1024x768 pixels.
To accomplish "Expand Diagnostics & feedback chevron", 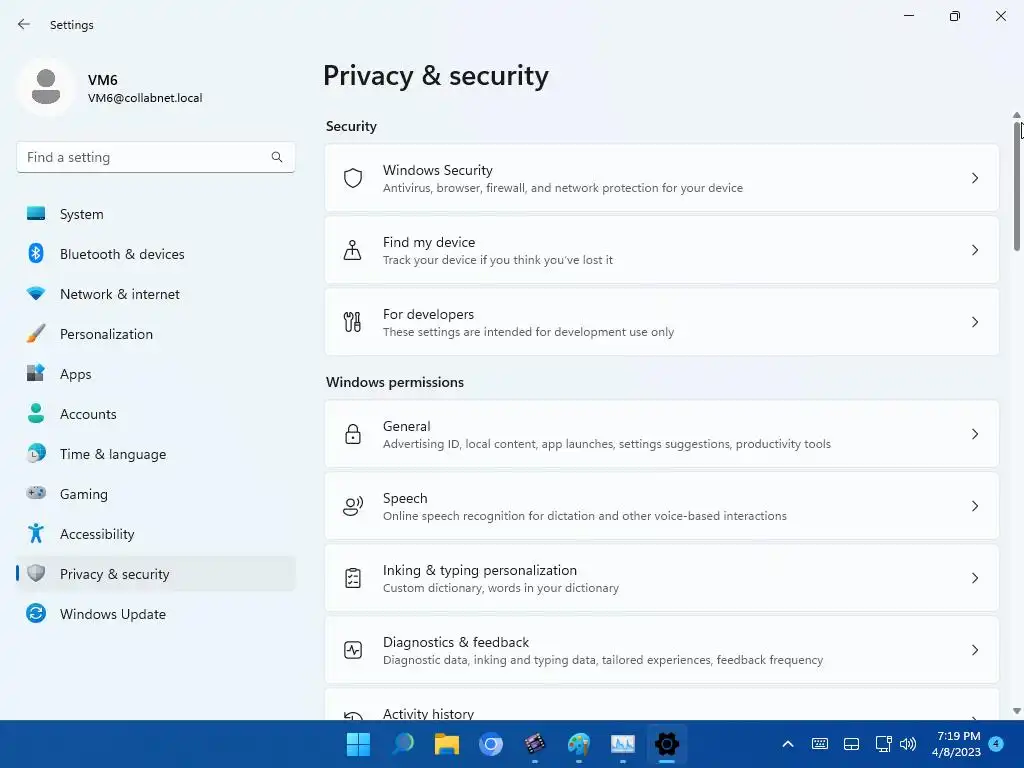I will pyautogui.click(x=974, y=650).
